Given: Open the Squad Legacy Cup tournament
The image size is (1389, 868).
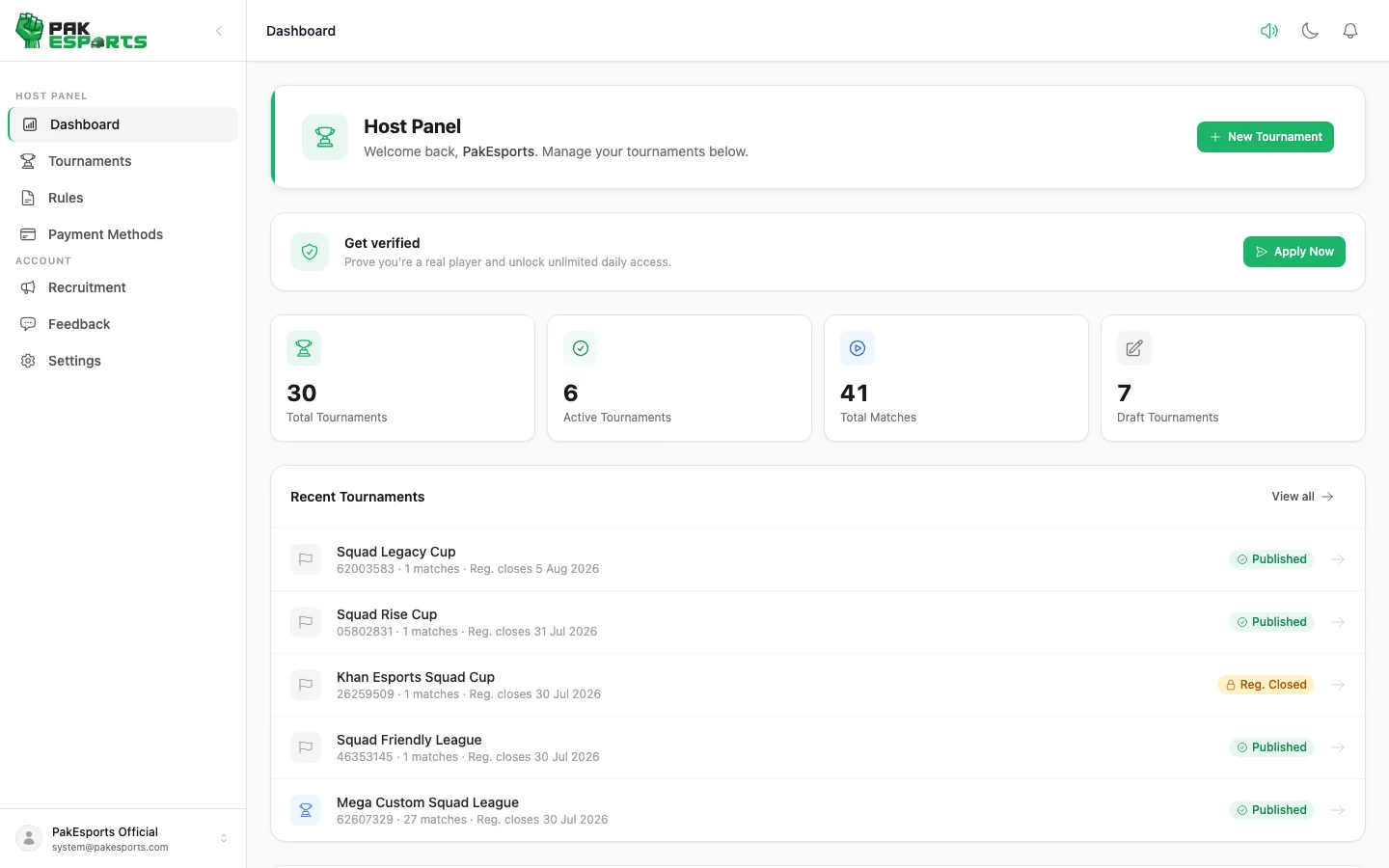Looking at the screenshot, I should coord(818,559).
